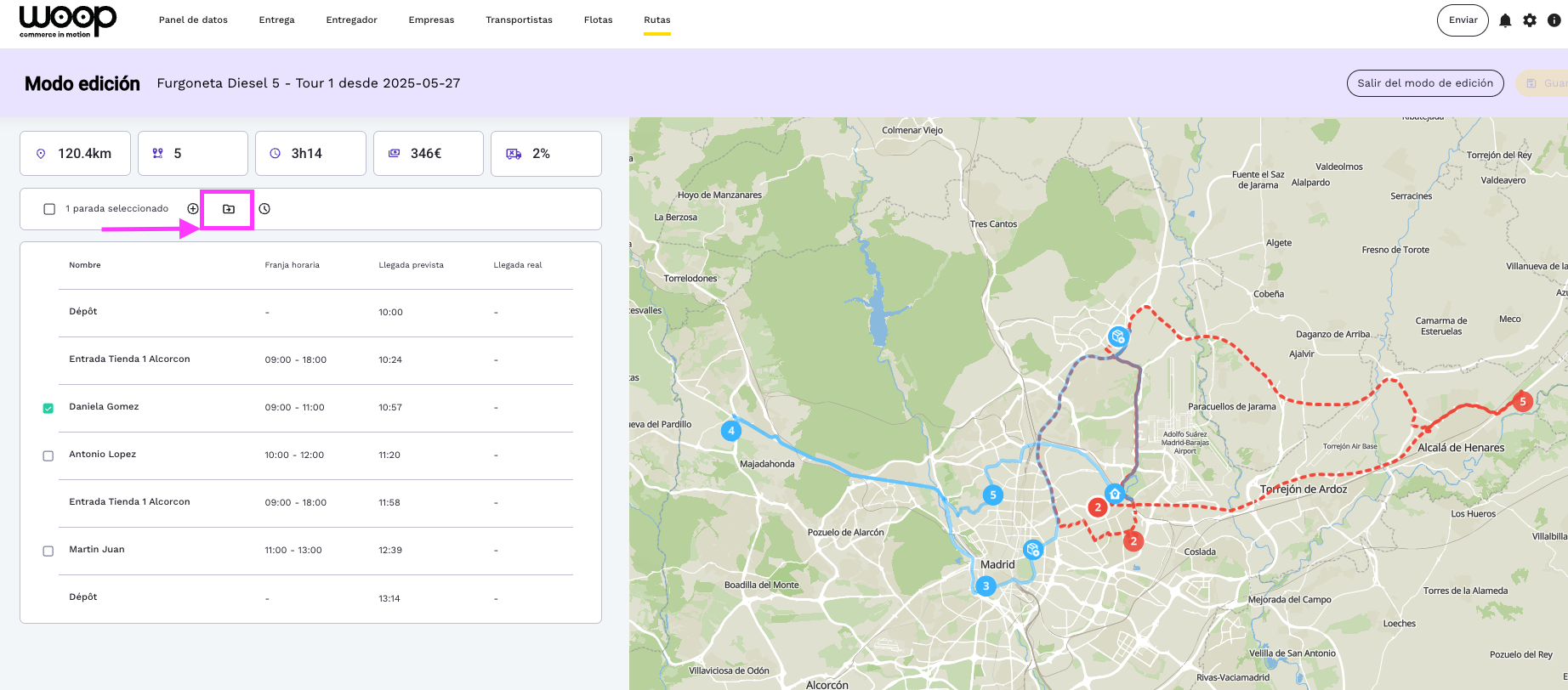This screenshot has width=1568, height=690.
Task: Open the notifications bell
Action: point(1505,20)
